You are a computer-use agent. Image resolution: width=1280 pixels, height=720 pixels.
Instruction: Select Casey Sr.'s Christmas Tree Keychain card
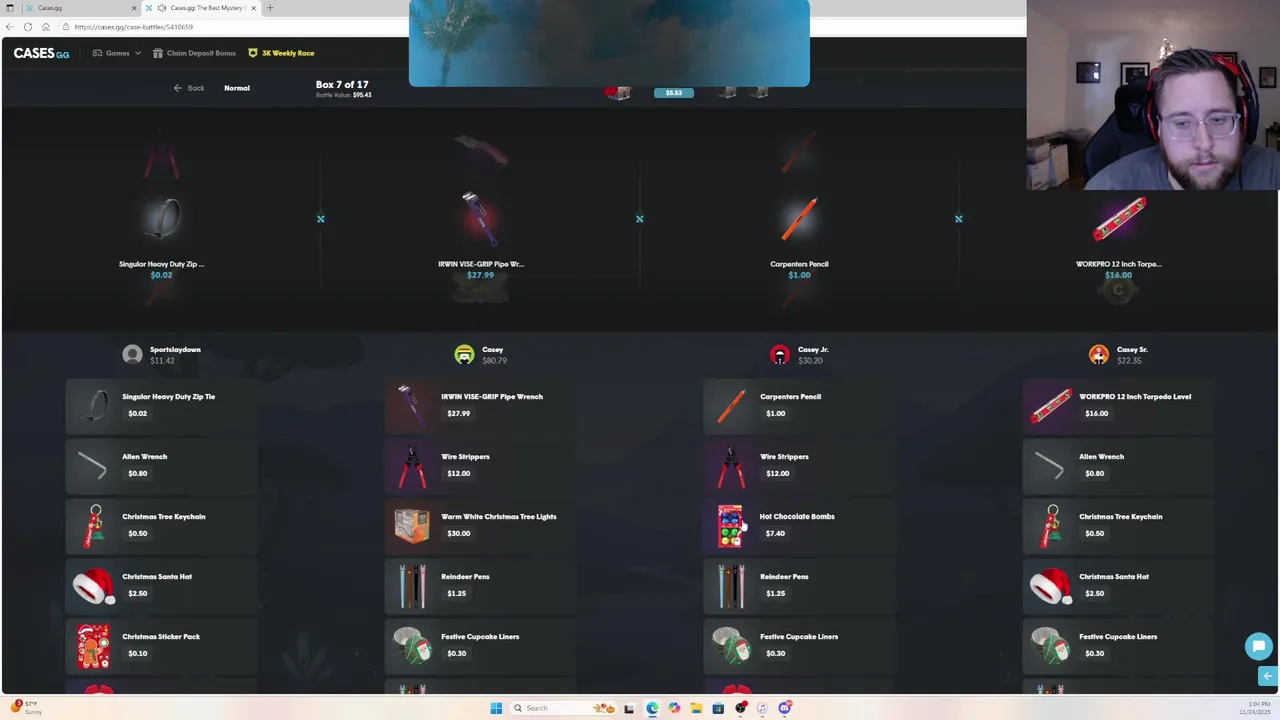pyautogui.click(x=1118, y=525)
